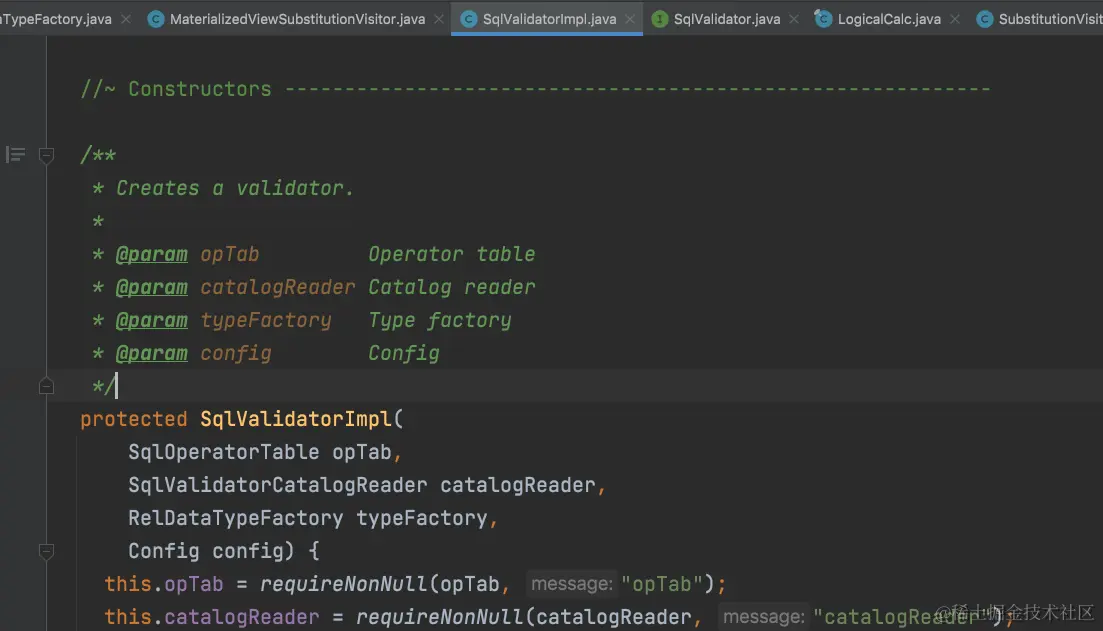Fold the SqlValidatorImpl constructor body
The image size is (1103, 631).
click(46, 552)
